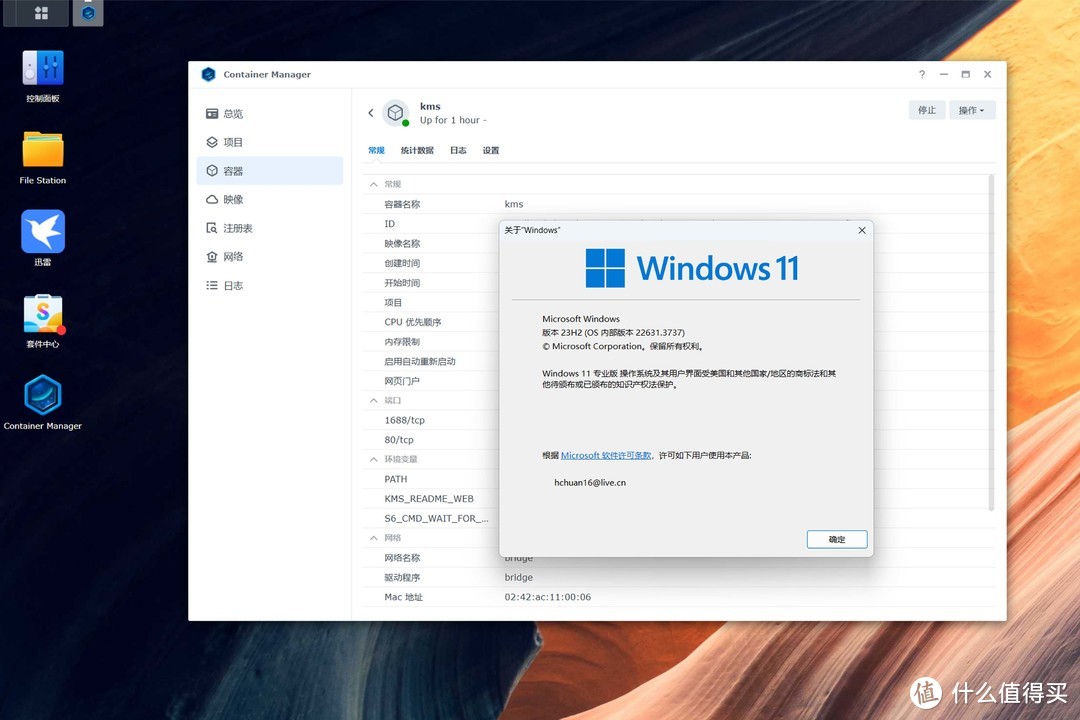The height and width of the screenshot is (720, 1080).
Task: Switch to the 统计数据 (Statistics) tab
Action: 417,150
